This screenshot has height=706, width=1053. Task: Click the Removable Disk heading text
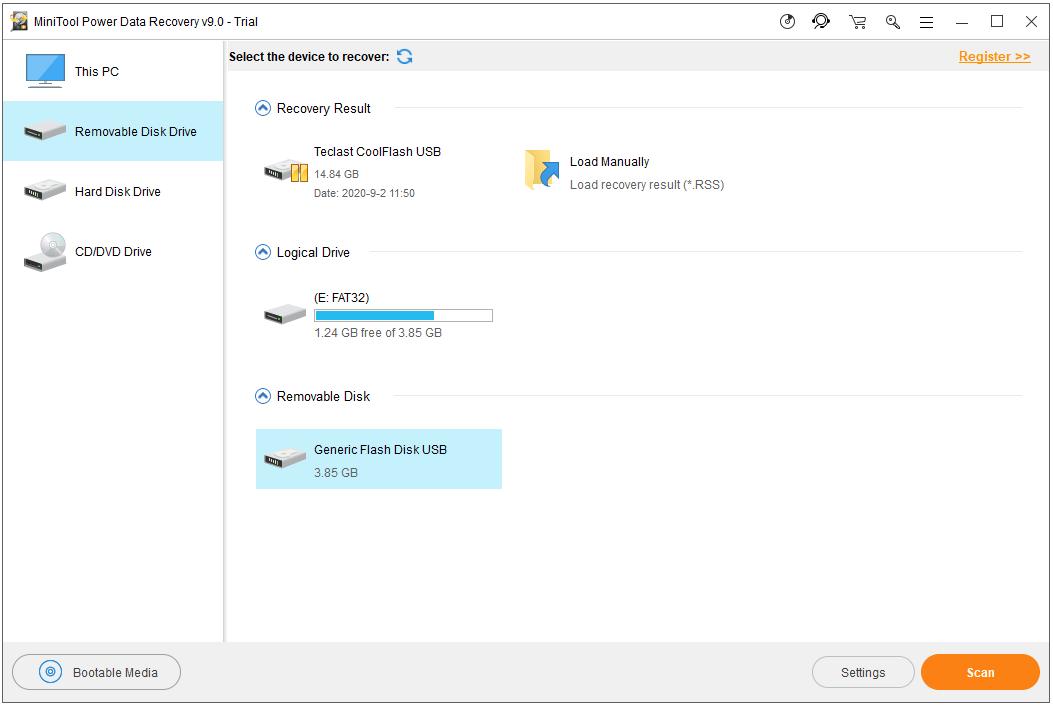tap(323, 396)
